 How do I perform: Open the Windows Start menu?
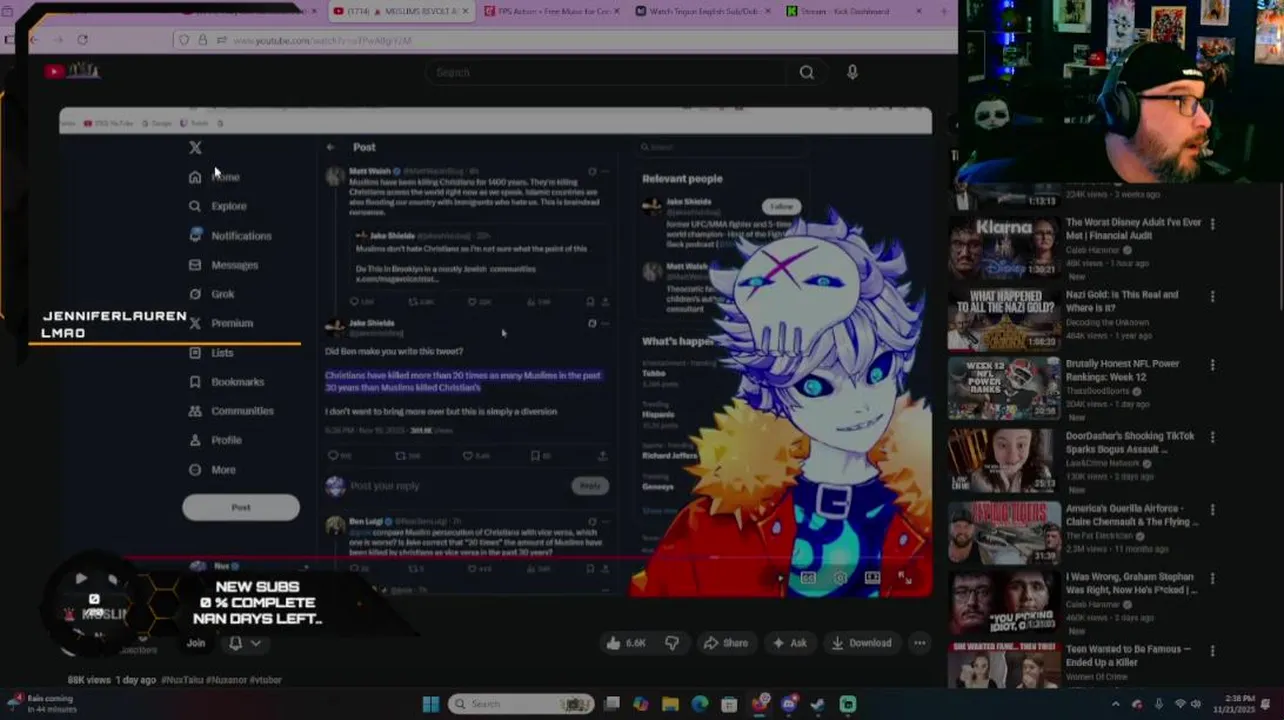click(x=431, y=704)
